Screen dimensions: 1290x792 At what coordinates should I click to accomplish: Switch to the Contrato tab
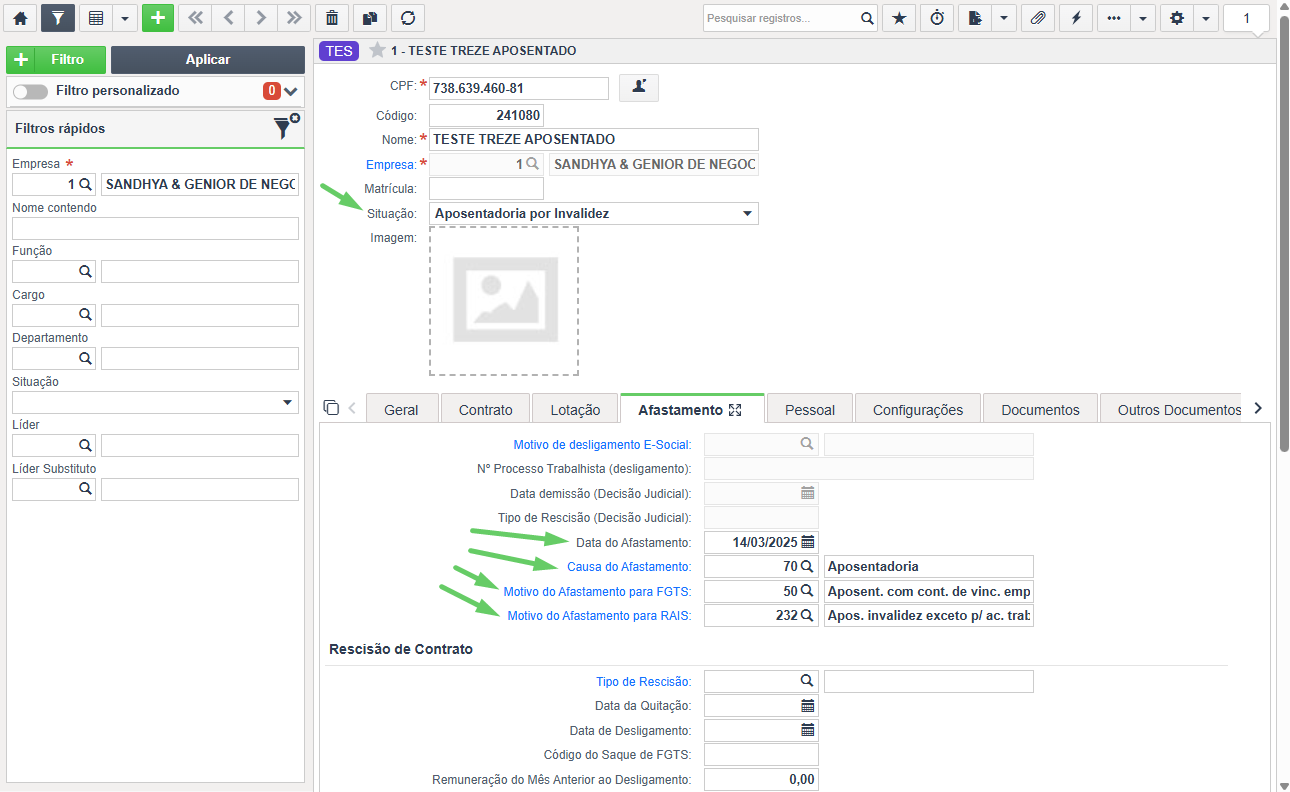click(486, 410)
